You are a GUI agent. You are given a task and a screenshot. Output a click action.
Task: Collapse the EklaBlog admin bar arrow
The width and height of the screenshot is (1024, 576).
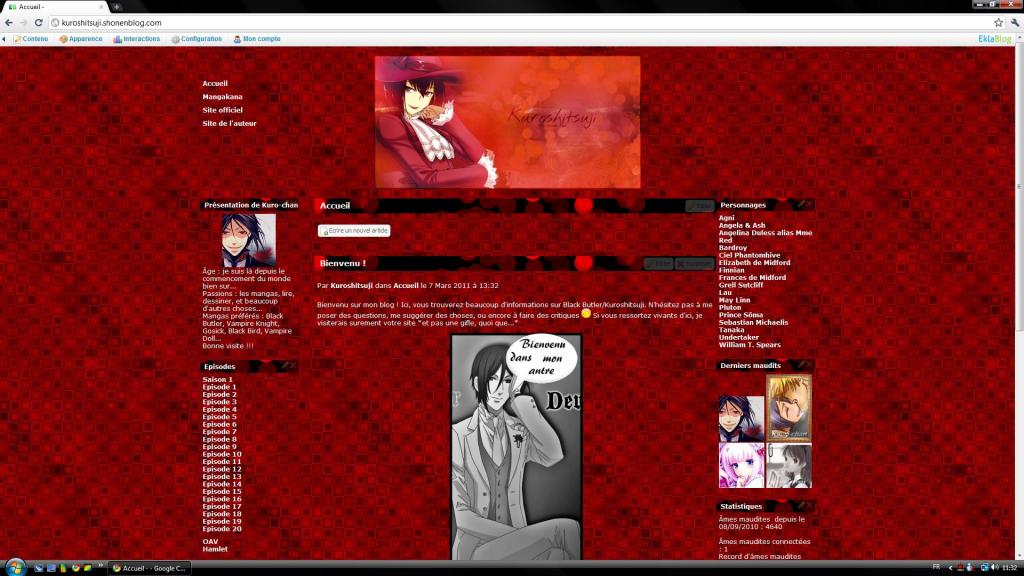point(4,39)
